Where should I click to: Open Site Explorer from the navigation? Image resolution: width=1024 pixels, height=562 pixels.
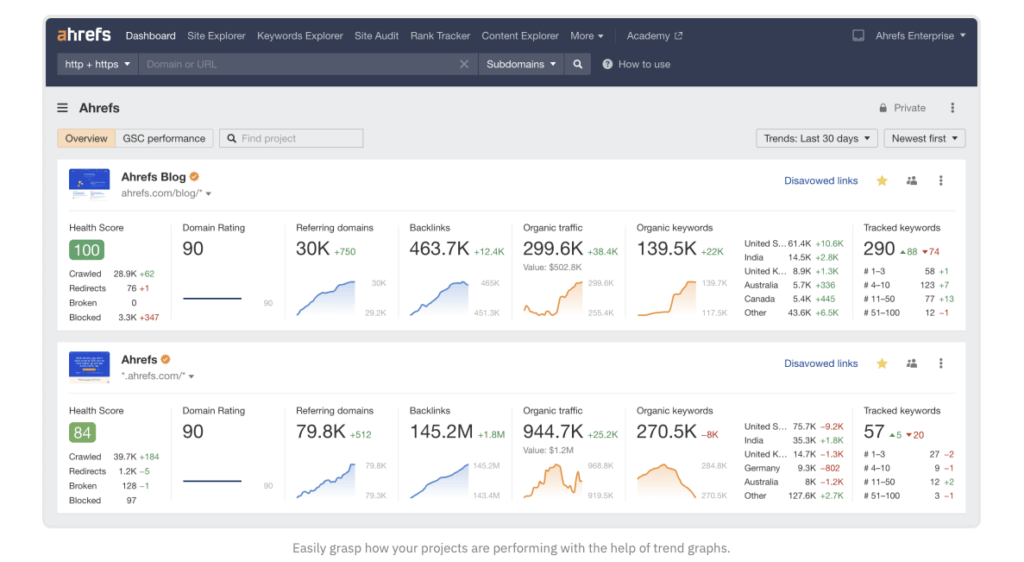tap(216, 36)
